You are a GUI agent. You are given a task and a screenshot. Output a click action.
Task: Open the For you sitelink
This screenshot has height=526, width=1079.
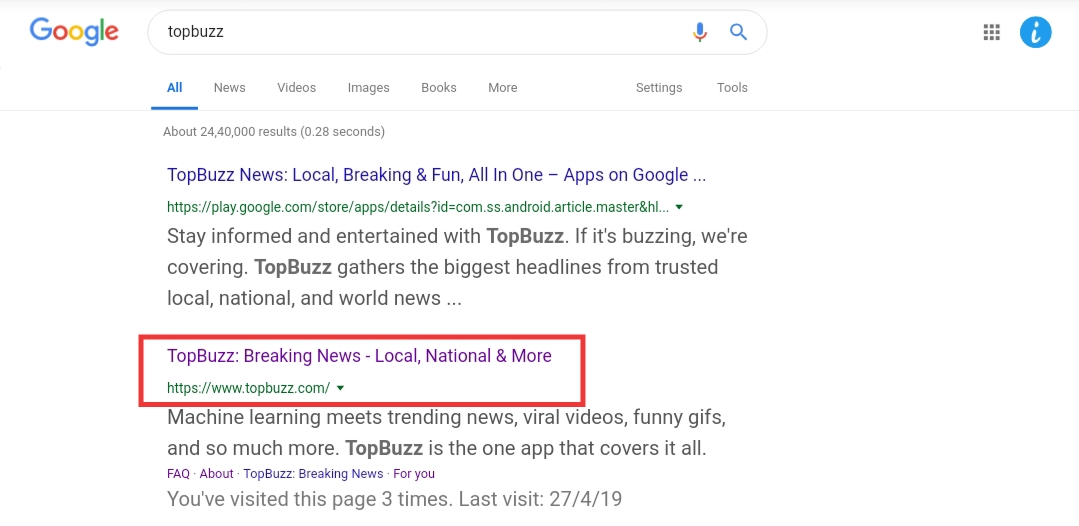pos(414,474)
